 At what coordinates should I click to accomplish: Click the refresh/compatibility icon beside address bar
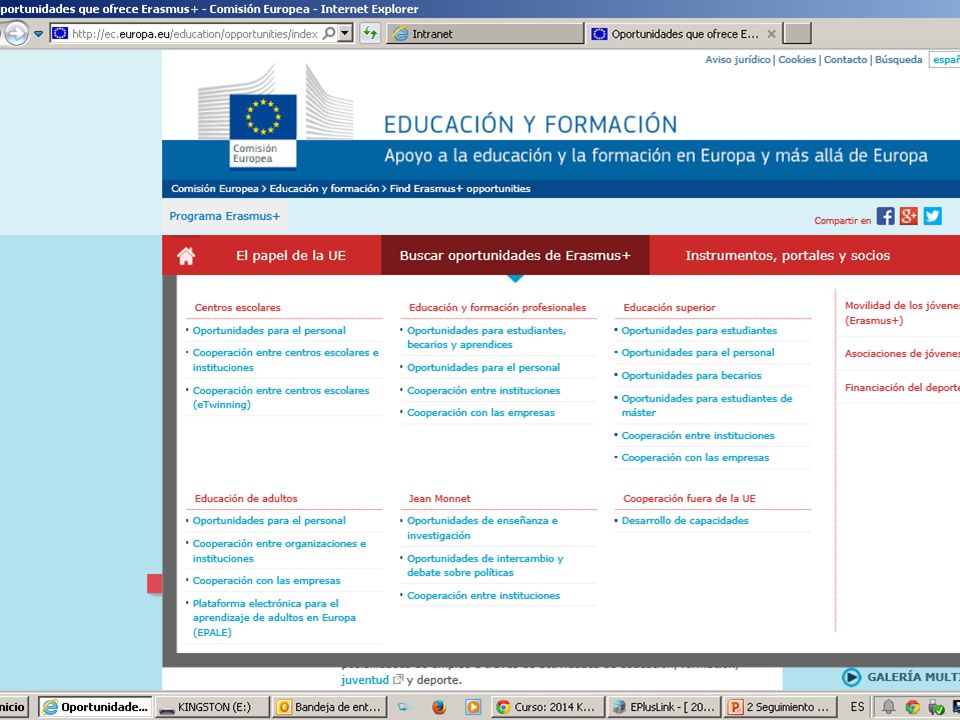[370, 33]
